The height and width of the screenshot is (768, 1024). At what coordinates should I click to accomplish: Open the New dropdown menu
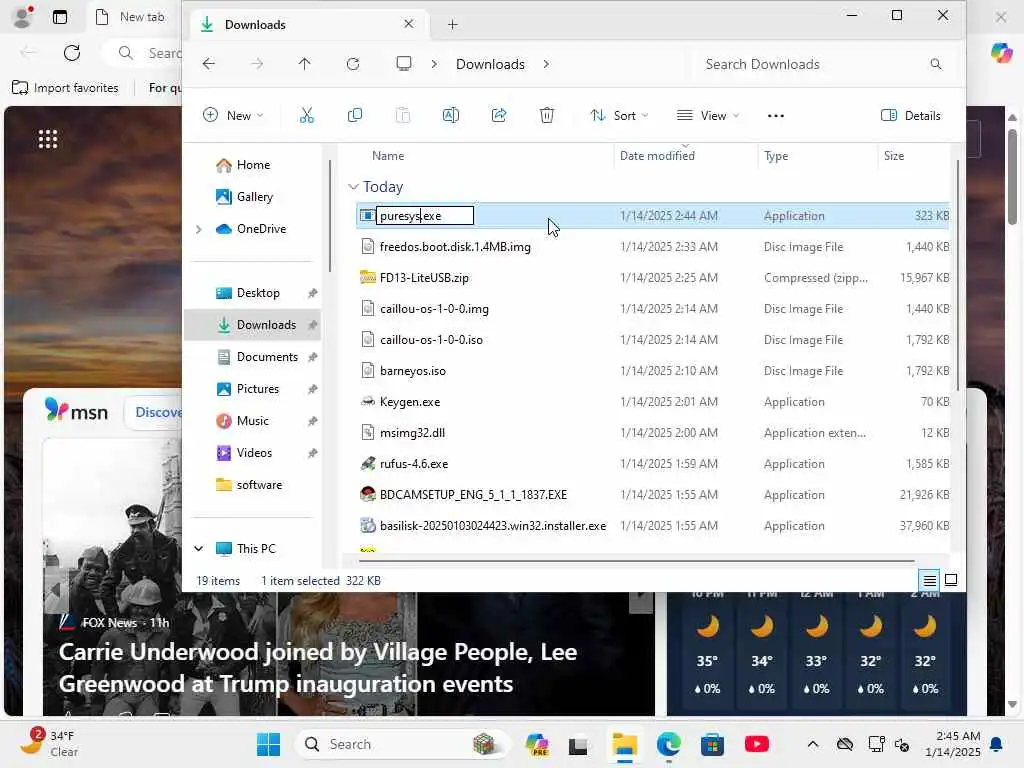233,116
